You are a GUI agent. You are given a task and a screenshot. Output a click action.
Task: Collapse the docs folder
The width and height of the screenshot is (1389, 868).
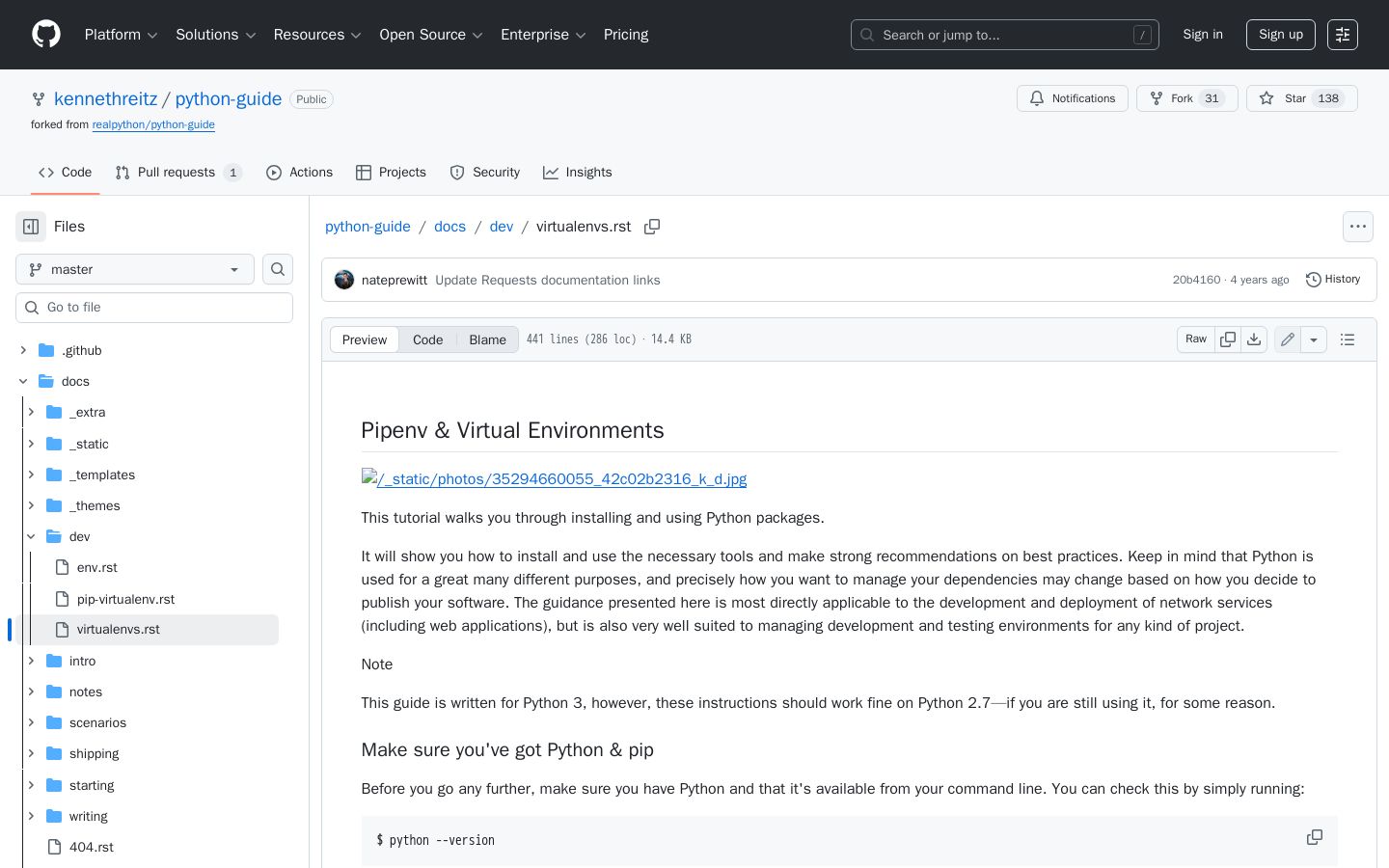click(23, 381)
